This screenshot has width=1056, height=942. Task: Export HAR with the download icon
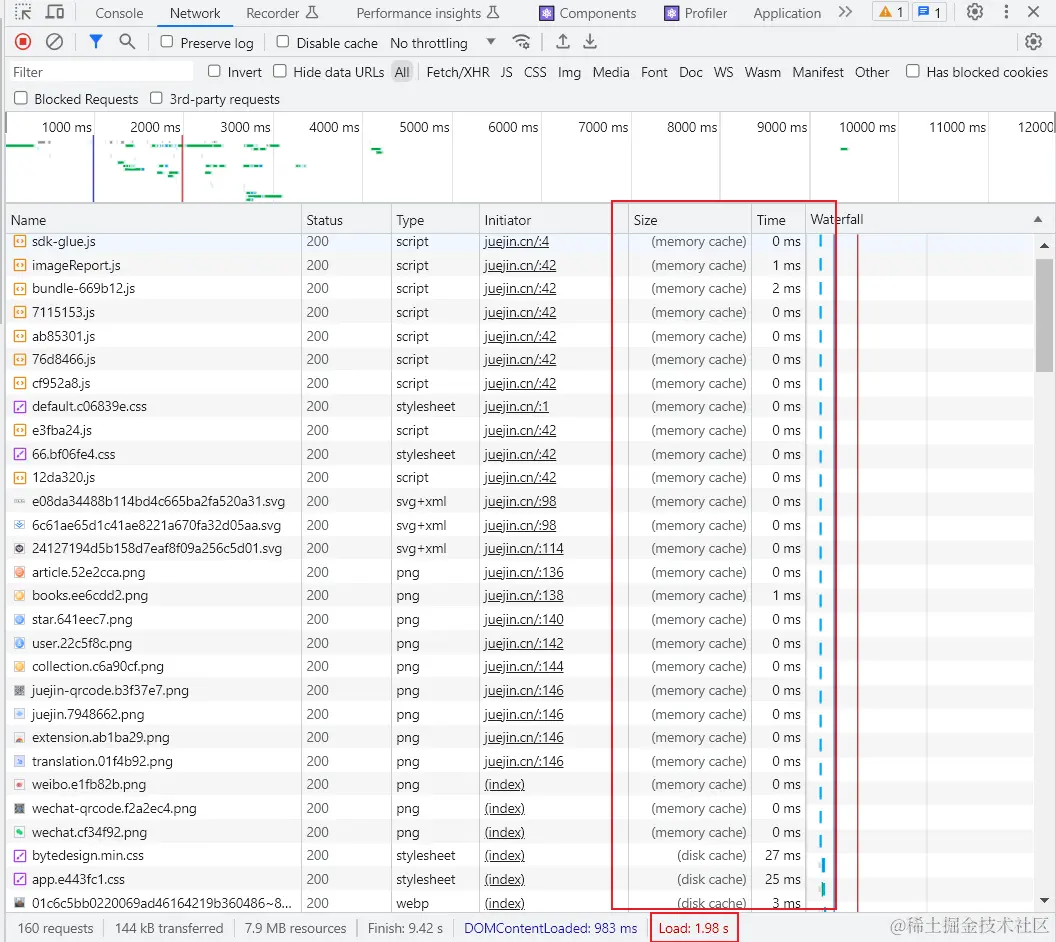tap(590, 42)
